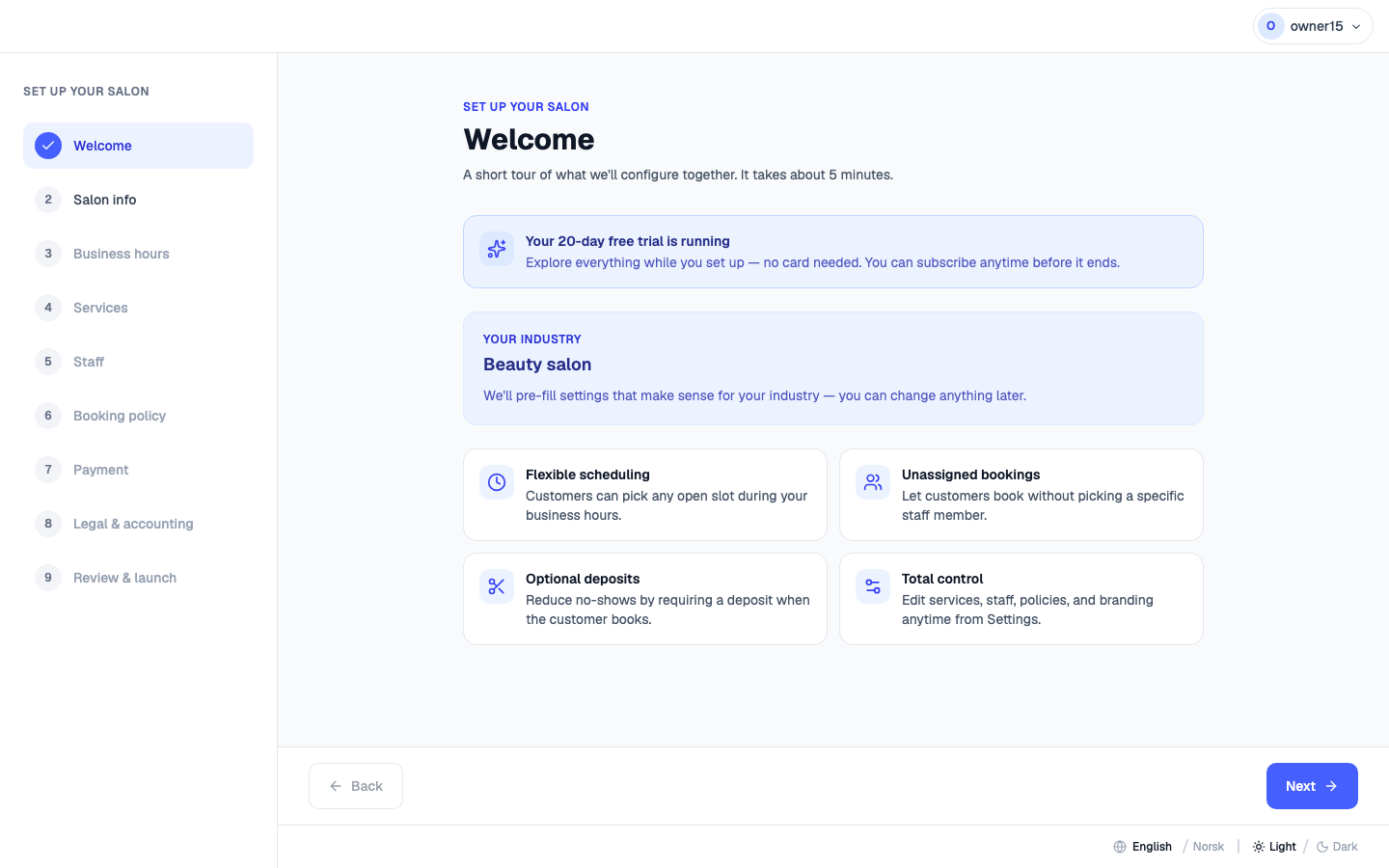The image size is (1389, 868).
Task: Go to the Salon info step
Action: pyautogui.click(x=138, y=200)
